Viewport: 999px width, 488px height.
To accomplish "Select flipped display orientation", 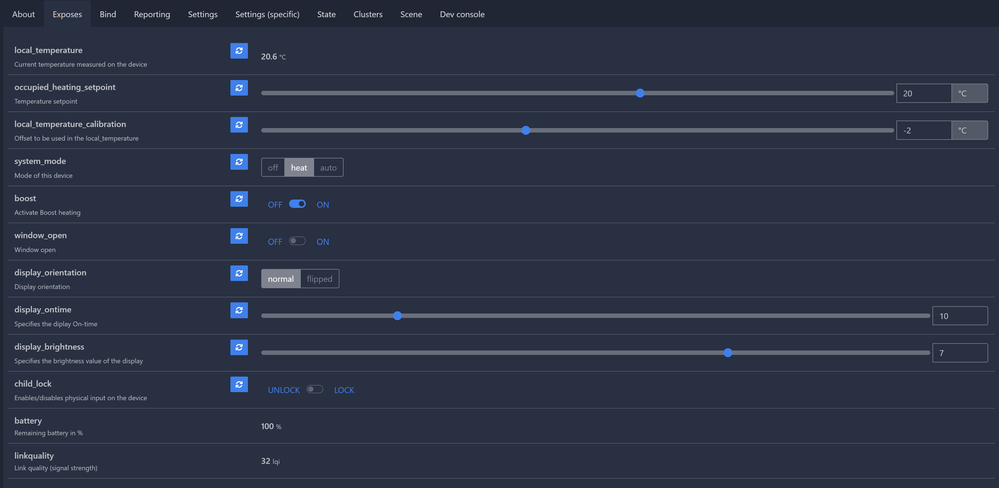I will click(x=320, y=279).
